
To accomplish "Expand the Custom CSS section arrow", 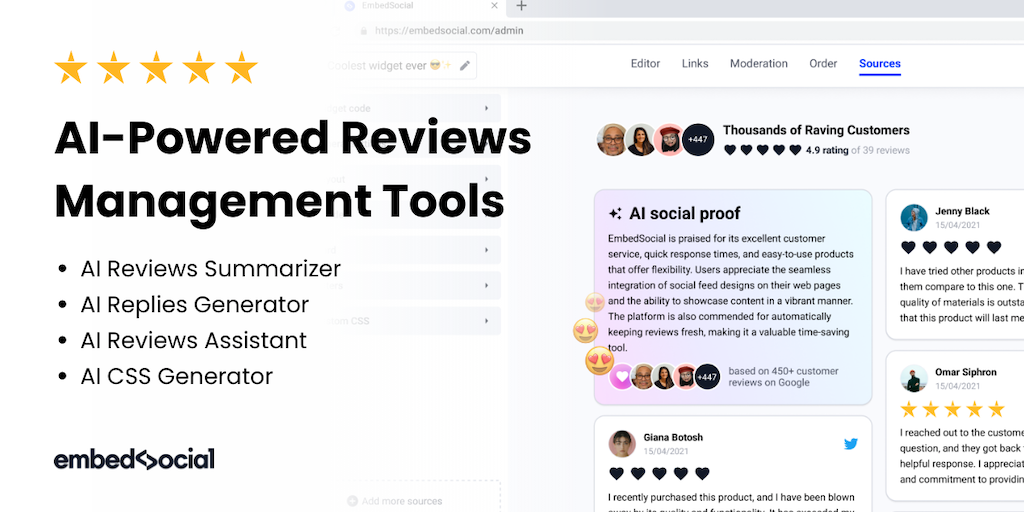I will coord(486,321).
